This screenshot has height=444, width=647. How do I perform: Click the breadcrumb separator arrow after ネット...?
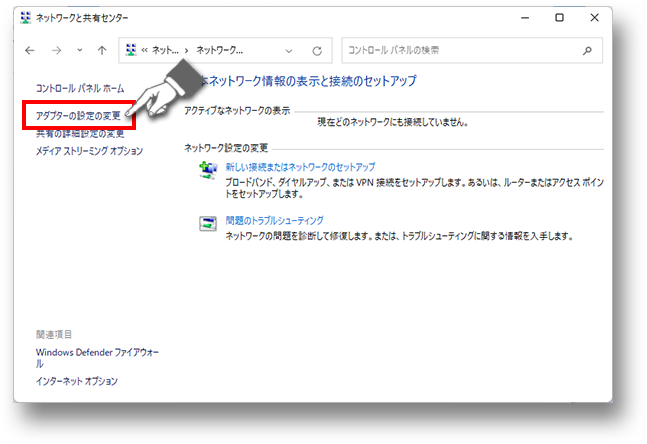pos(187,51)
